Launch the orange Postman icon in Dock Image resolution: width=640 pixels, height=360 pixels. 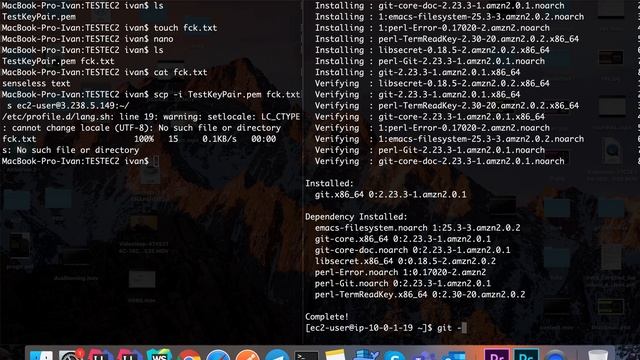(248, 355)
